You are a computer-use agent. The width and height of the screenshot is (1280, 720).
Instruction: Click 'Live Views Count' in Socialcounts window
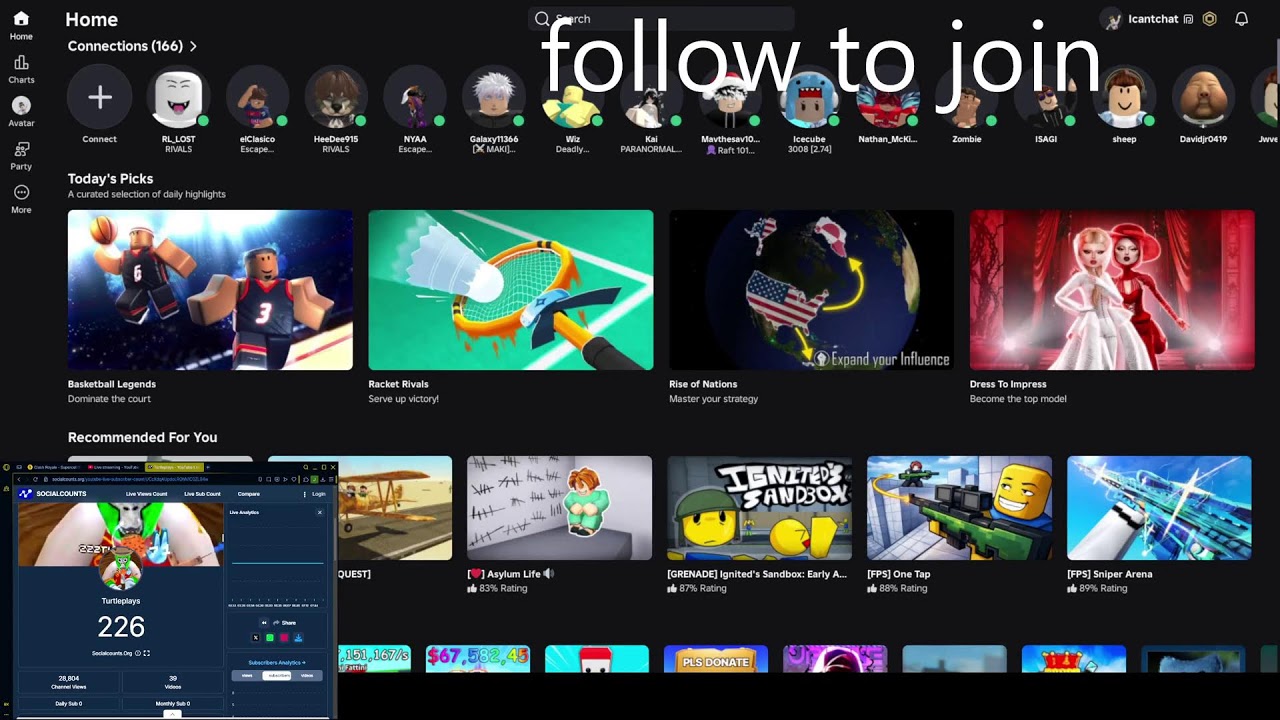(x=146, y=494)
